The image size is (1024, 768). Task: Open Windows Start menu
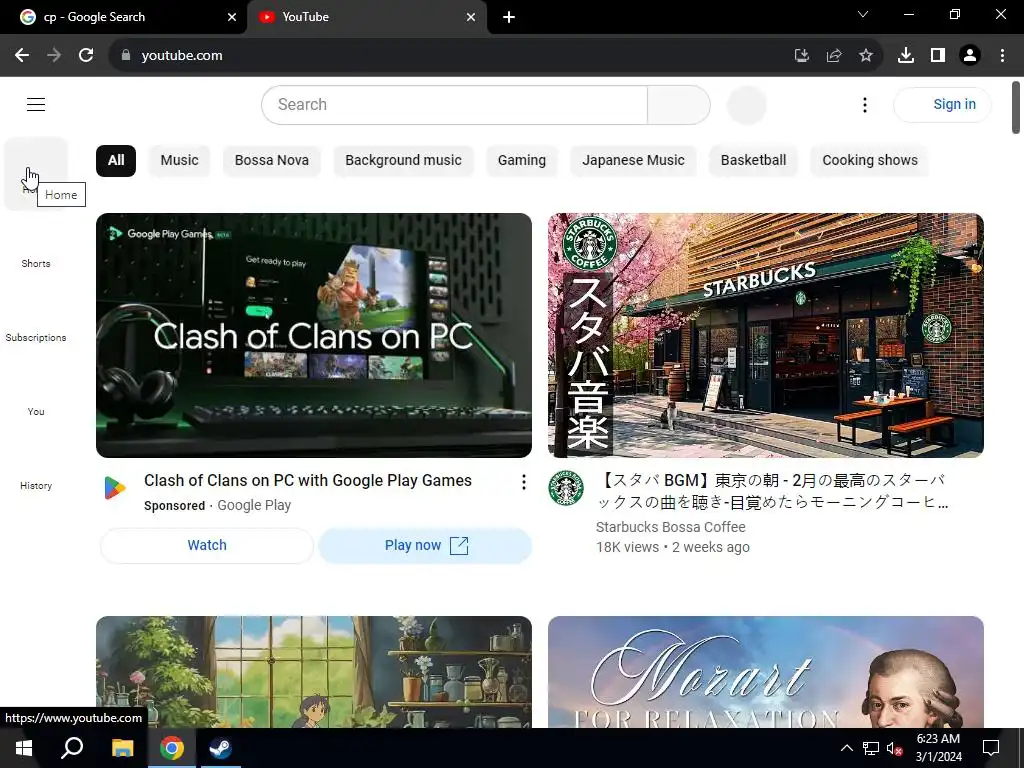tap(24, 748)
